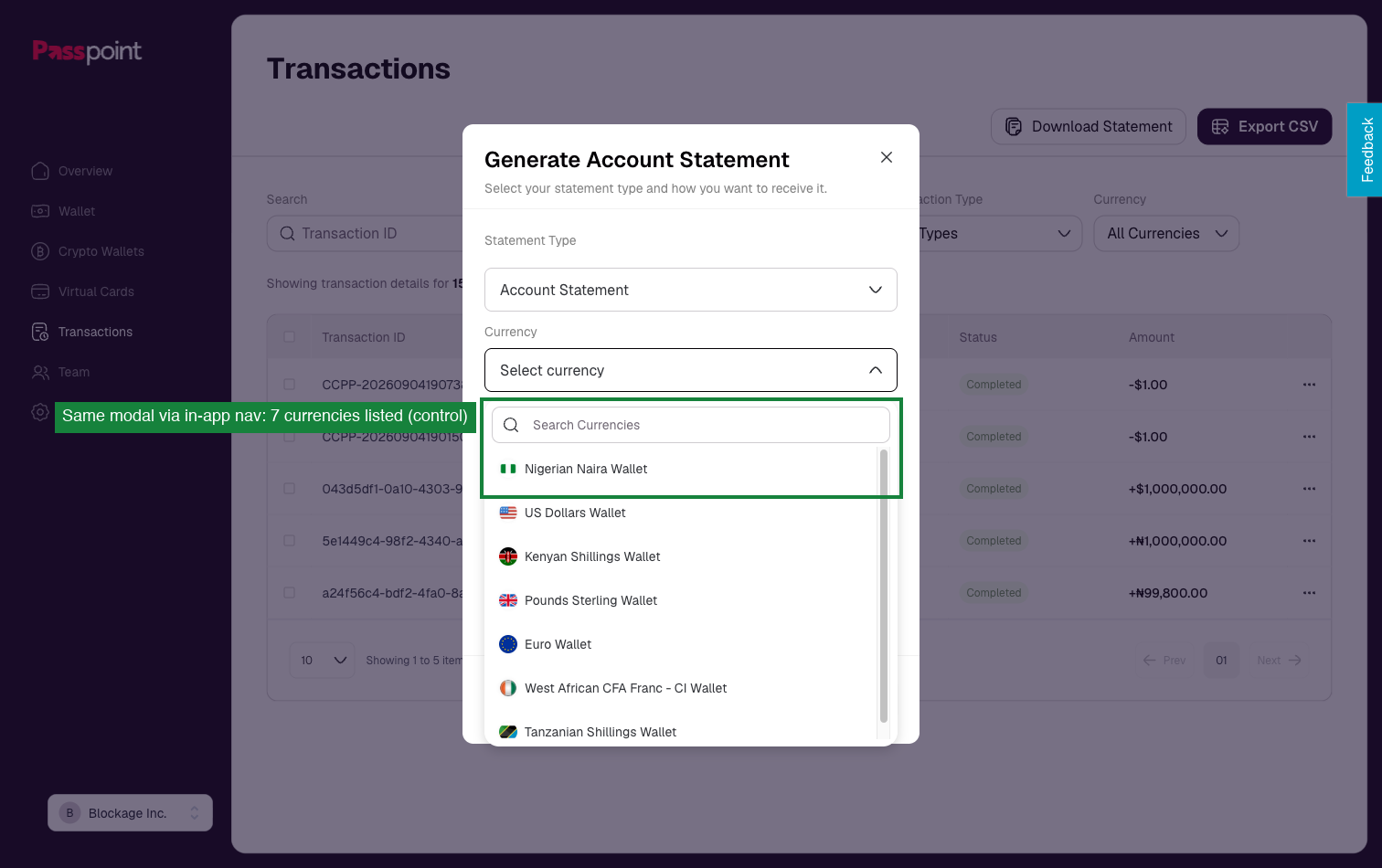Click the Prev pagination button
Screen dimensions: 1382x868
(x=1164, y=660)
